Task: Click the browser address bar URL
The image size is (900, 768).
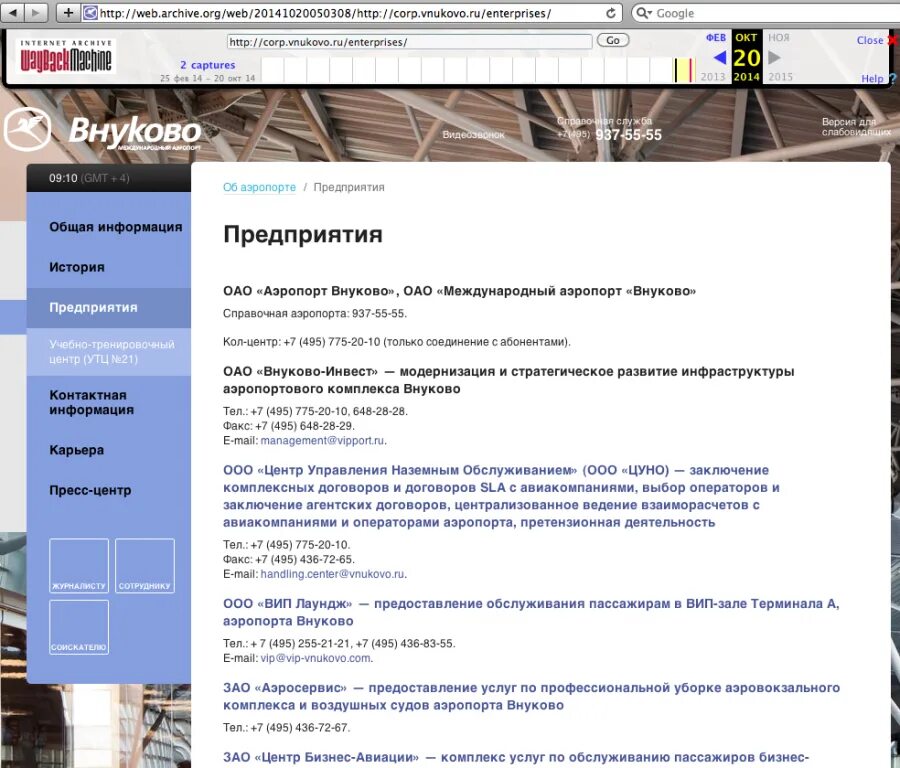Action: 325,13
